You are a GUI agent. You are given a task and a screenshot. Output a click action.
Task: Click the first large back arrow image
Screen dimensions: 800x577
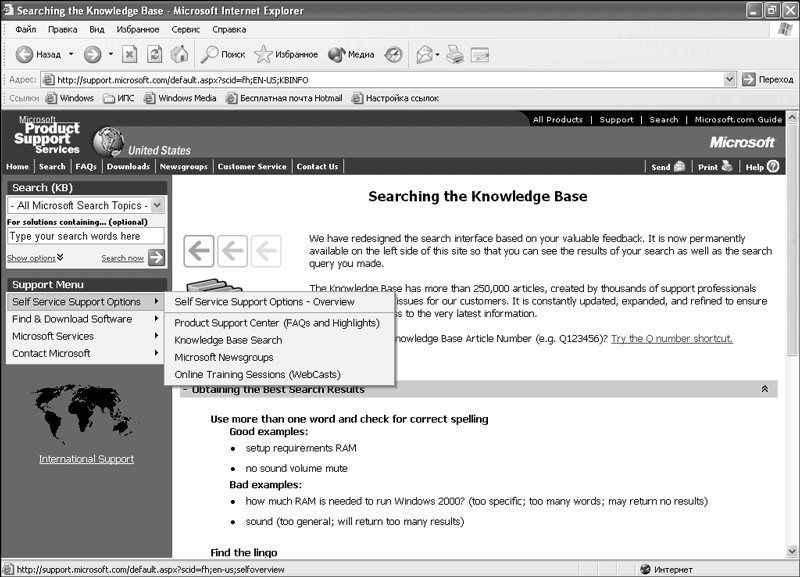pos(199,251)
